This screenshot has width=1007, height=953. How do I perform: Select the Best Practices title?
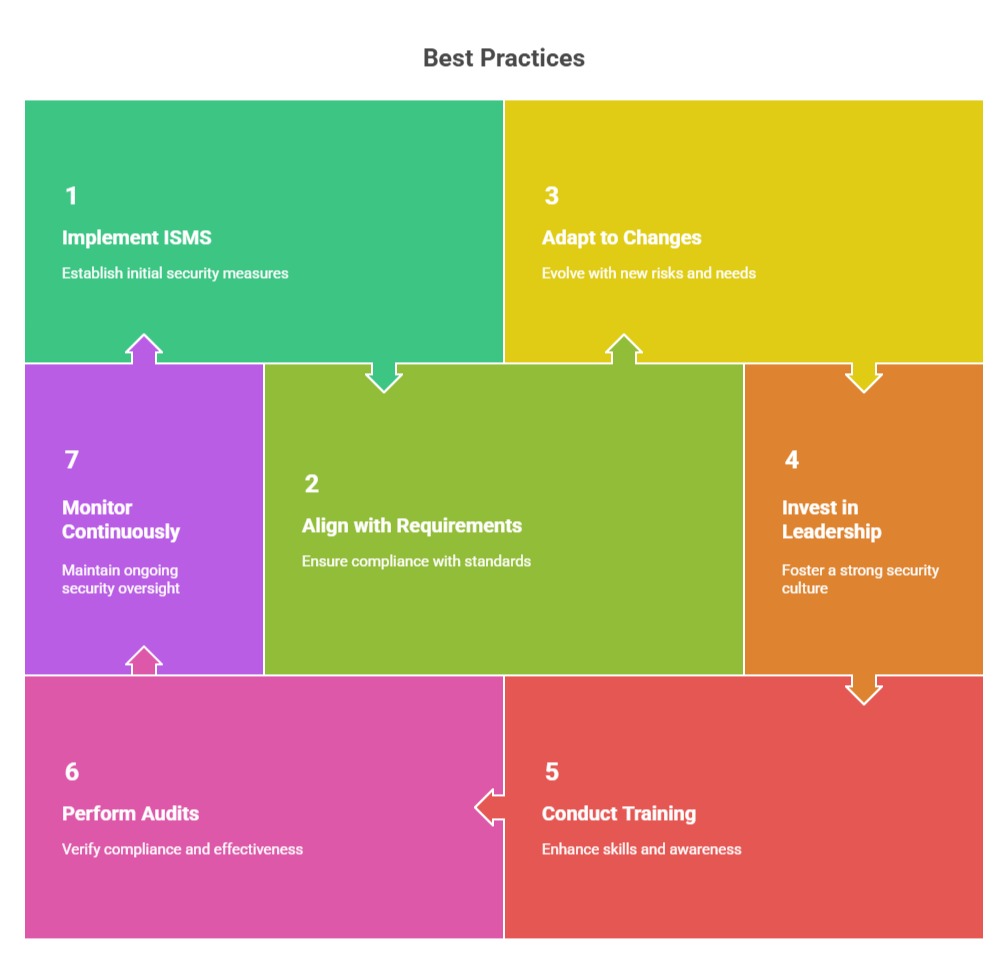[503, 58]
